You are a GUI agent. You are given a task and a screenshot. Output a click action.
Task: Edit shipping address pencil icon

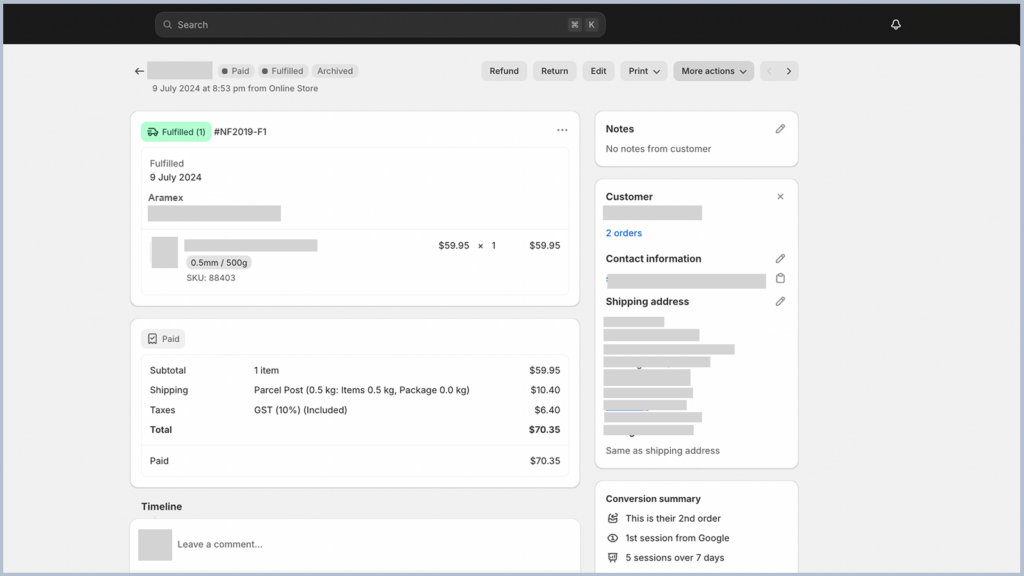780,302
